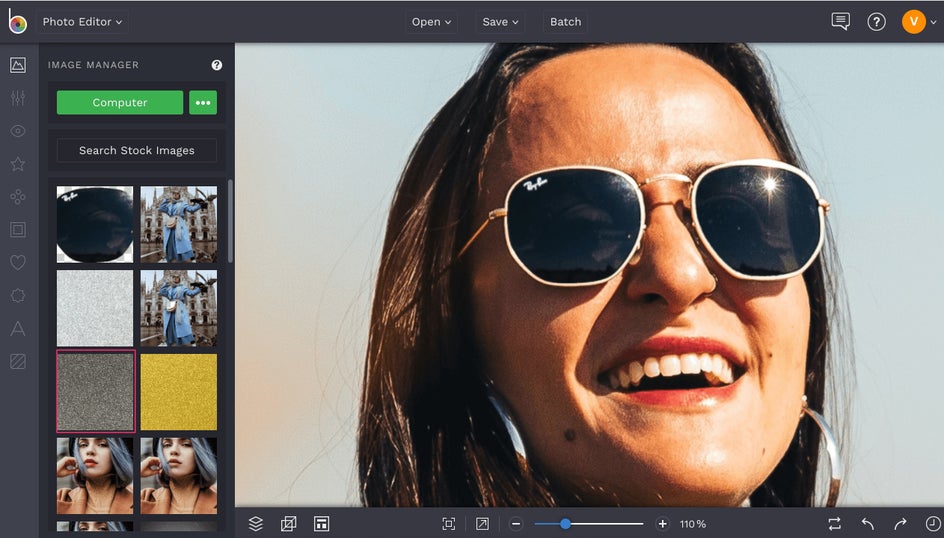This screenshot has height=538, width=944.
Task: Click the fit-to-screen icon
Action: pyautogui.click(x=449, y=523)
